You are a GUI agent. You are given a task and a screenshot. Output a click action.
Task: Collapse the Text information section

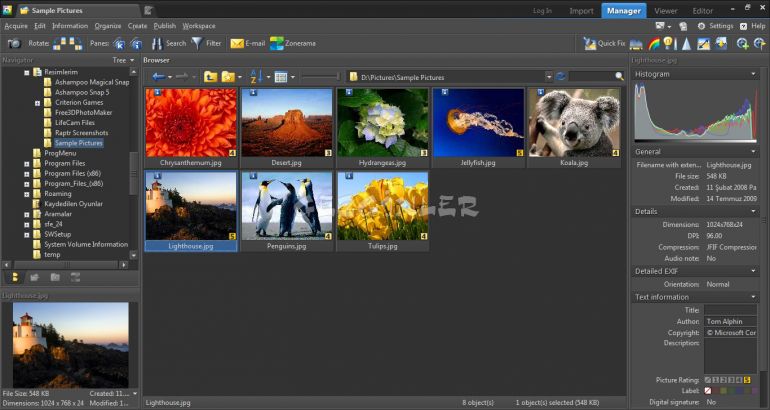(x=753, y=297)
